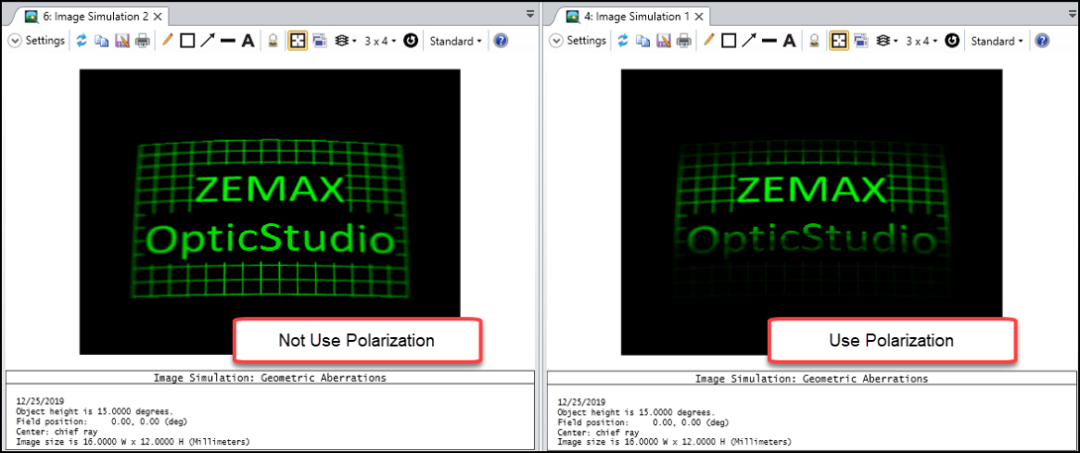Viewport: 1080px width, 453px height.
Task: Print the Image Simulation 1 window
Action: point(684,41)
